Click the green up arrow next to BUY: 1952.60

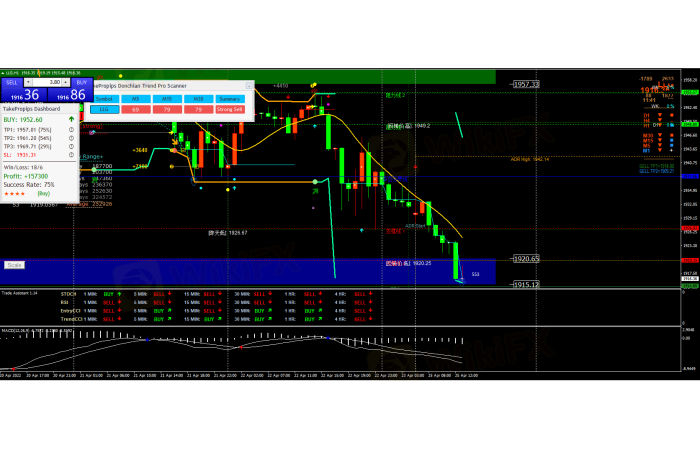click(x=71, y=118)
